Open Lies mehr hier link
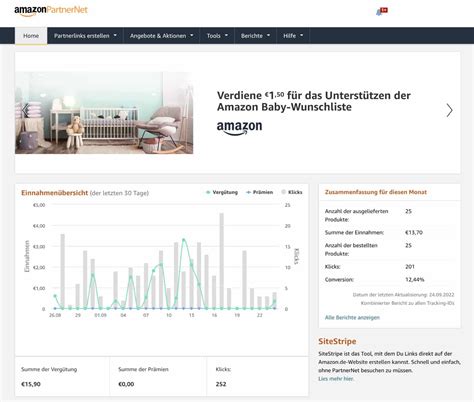The image size is (474, 402). point(336,379)
